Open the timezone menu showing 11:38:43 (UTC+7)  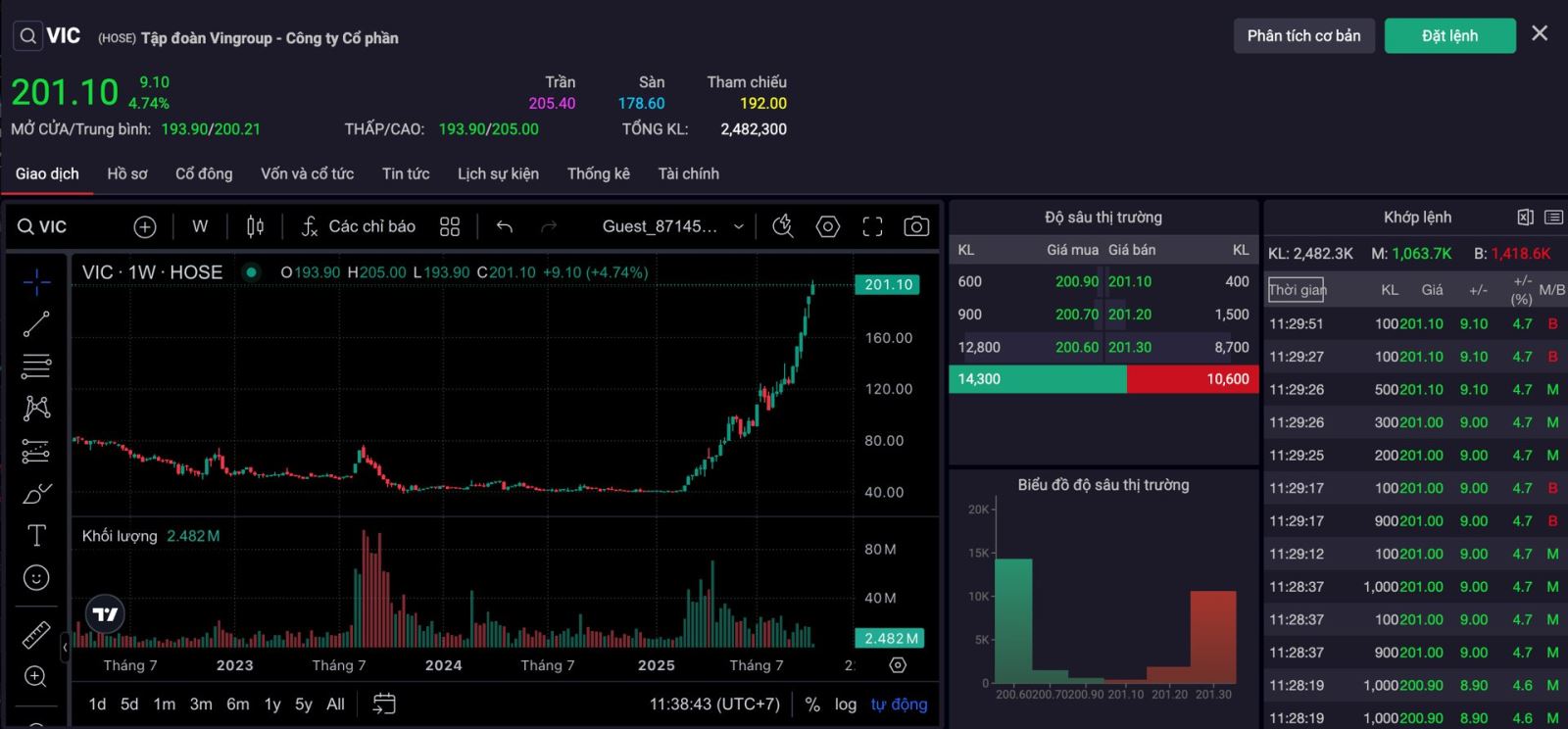pyautogui.click(x=714, y=705)
